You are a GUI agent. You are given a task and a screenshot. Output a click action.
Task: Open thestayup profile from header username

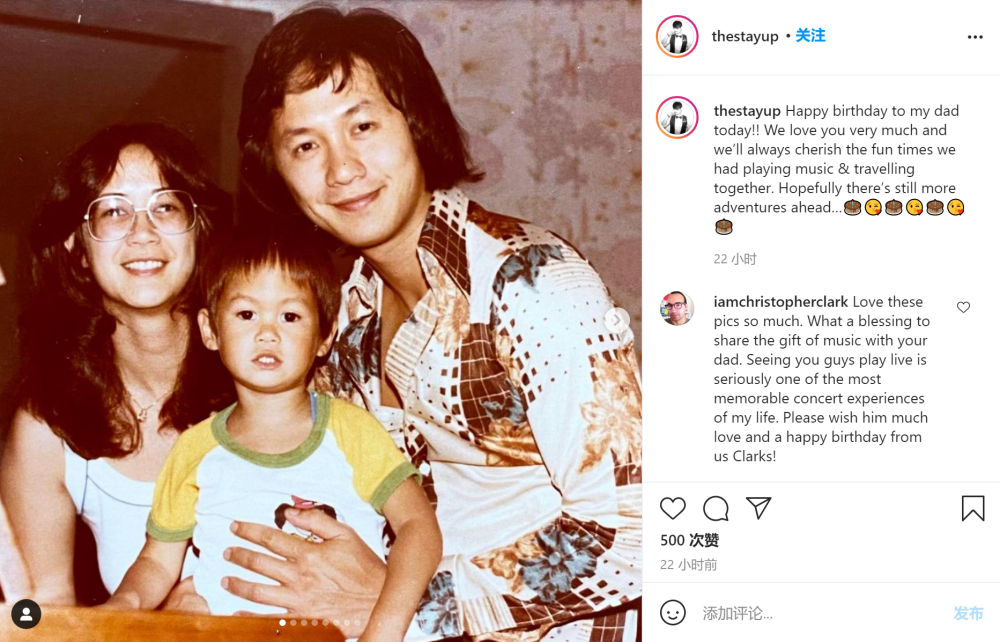click(x=745, y=36)
